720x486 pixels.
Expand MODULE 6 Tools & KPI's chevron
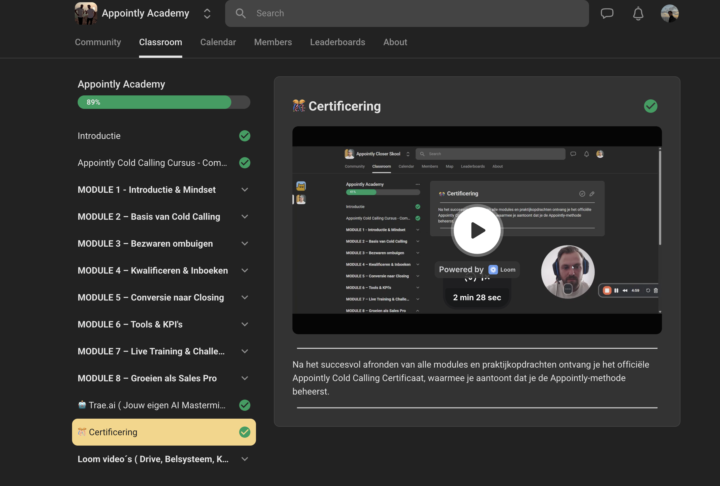point(245,324)
